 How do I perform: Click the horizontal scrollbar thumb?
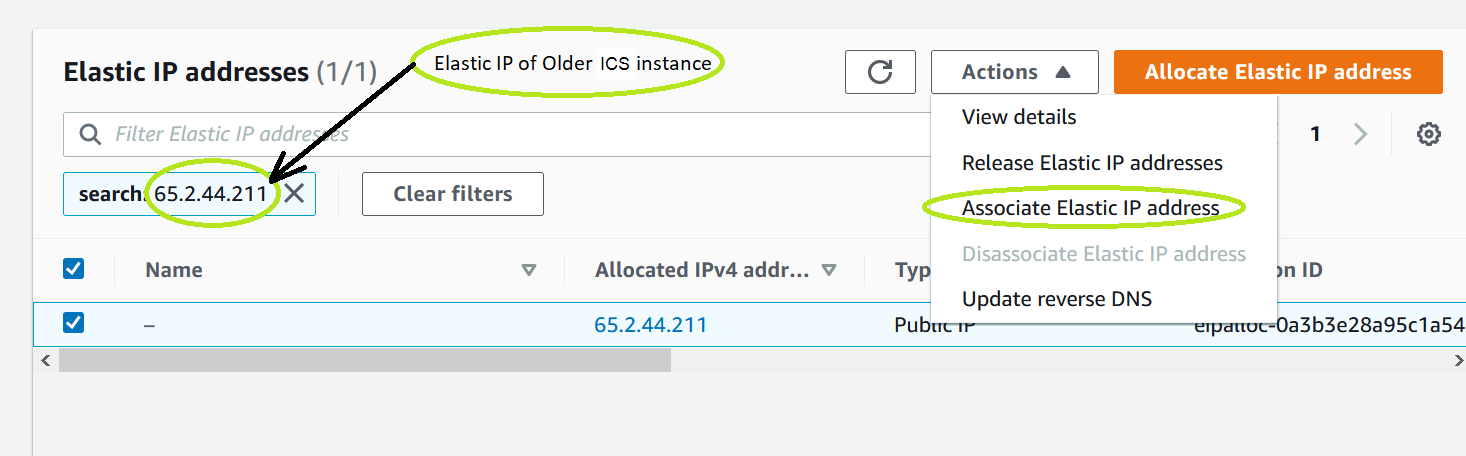pyautogui.click(x=365, y=361)
